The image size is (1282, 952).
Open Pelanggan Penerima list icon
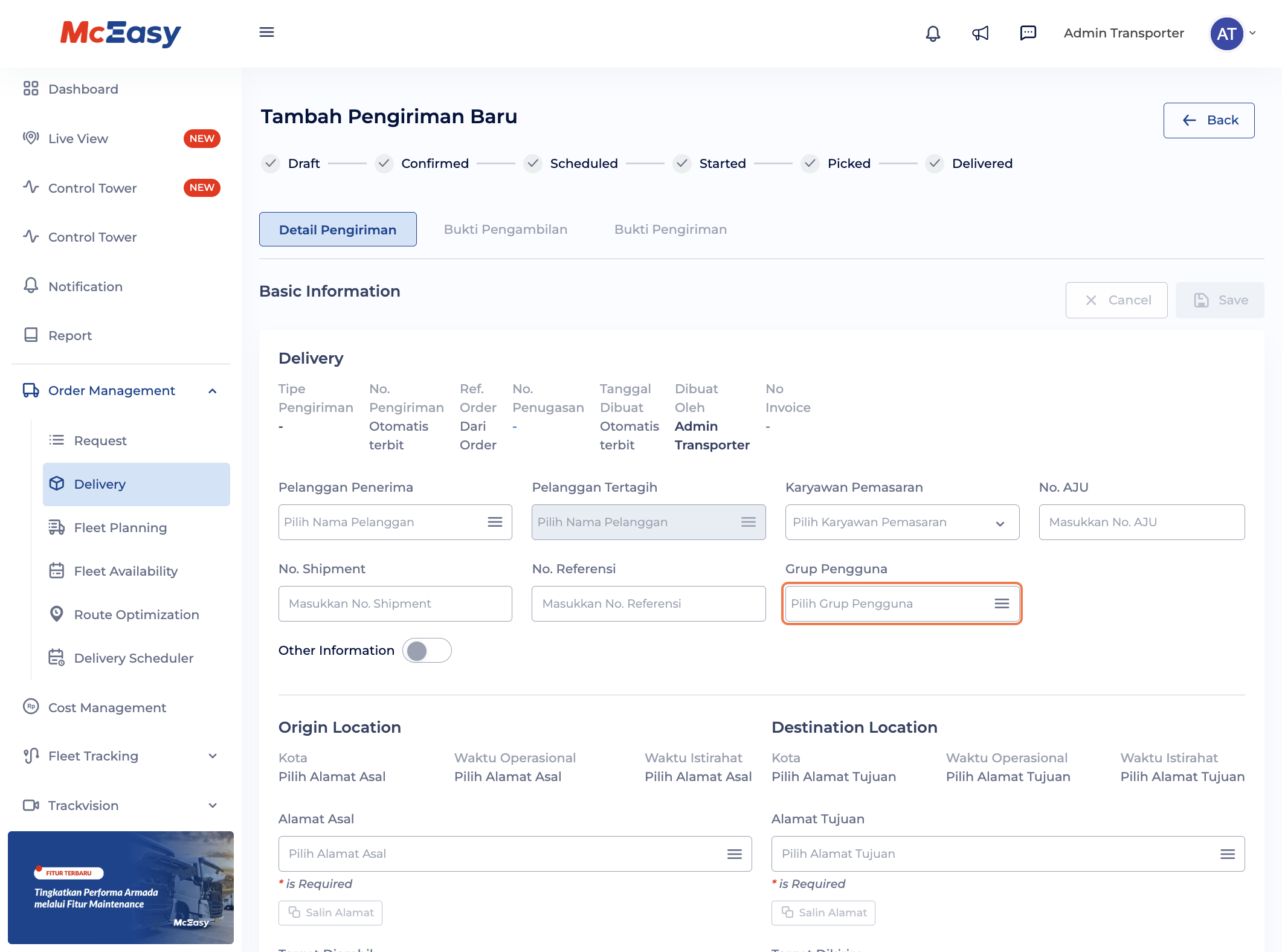(495, 522)
